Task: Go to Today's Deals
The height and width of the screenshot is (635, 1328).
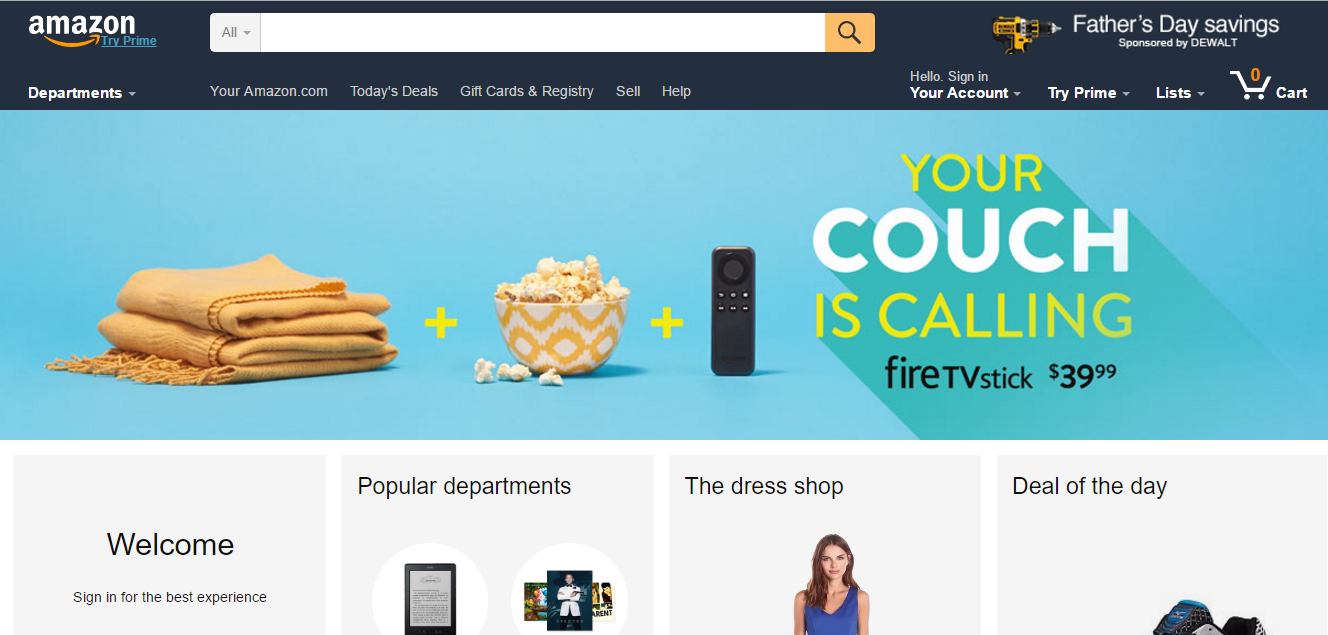Action: coord(394,91)
